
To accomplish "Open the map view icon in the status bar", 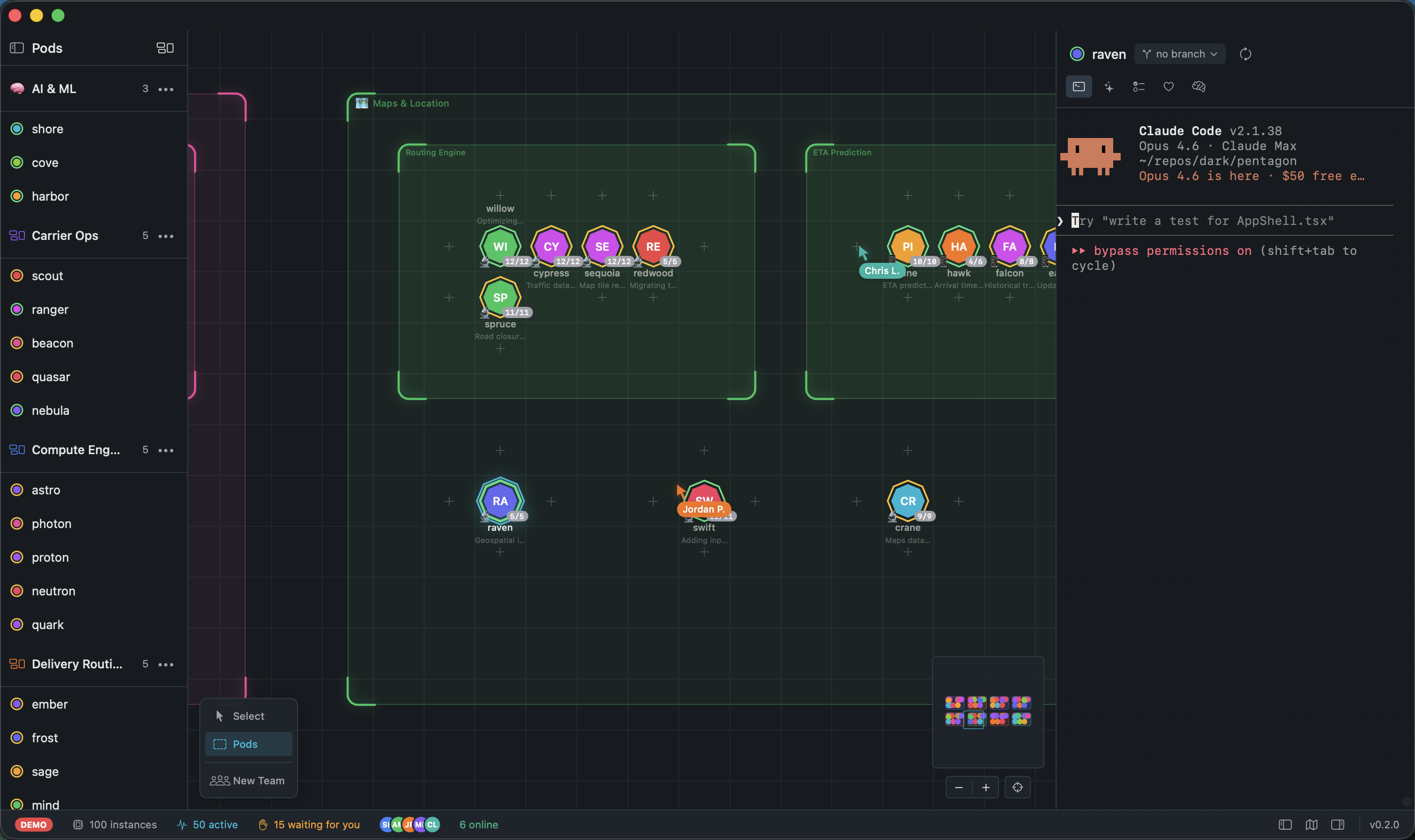I will [1312, 825].
